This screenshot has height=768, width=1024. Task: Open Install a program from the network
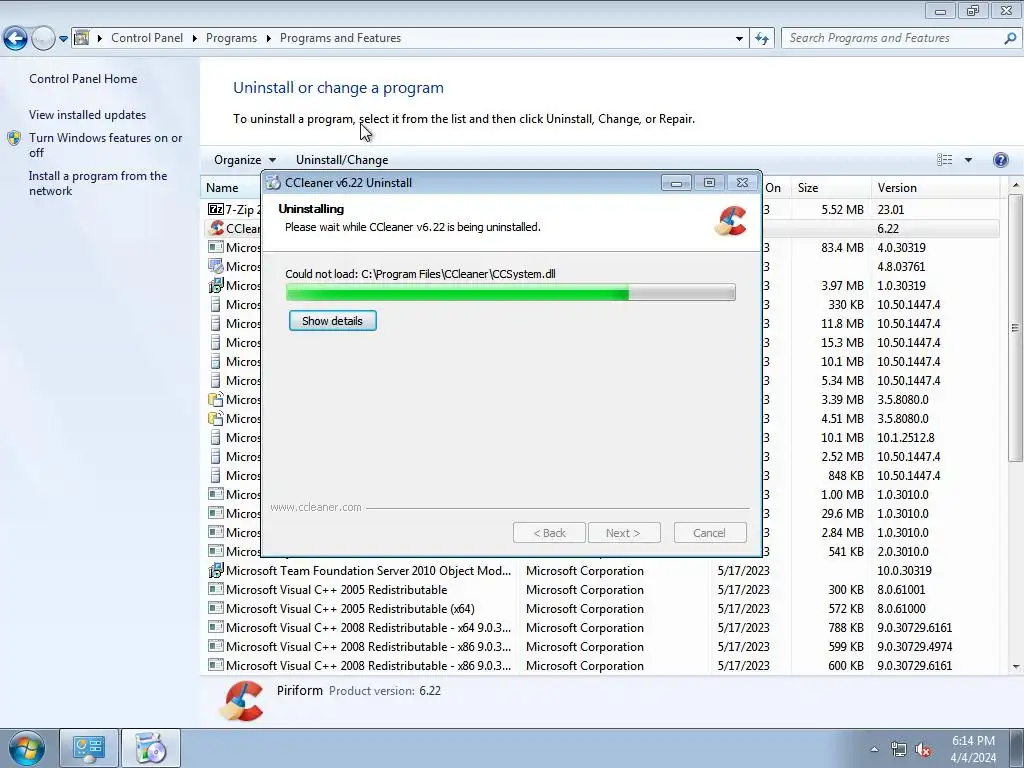[x=98, y=183]
